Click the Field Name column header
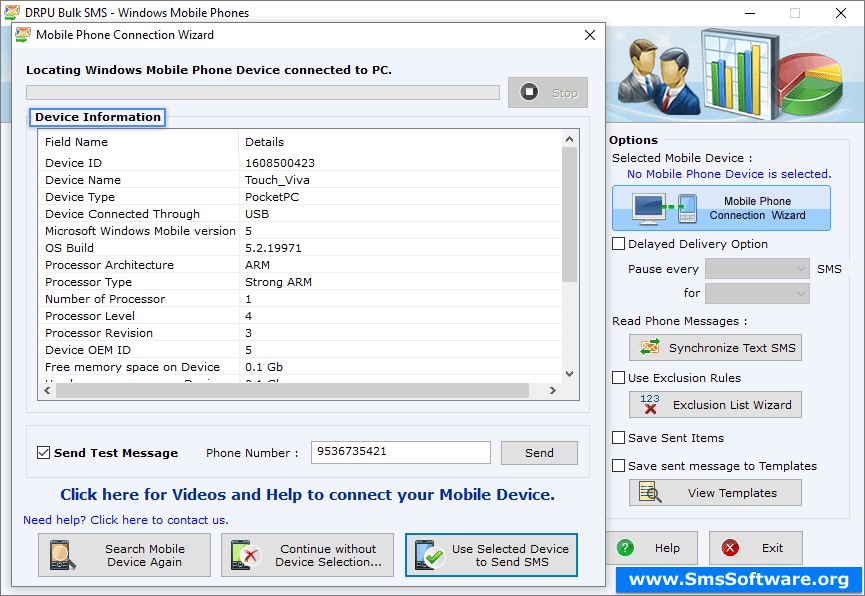The image size is (865, 596). [76, 142]
